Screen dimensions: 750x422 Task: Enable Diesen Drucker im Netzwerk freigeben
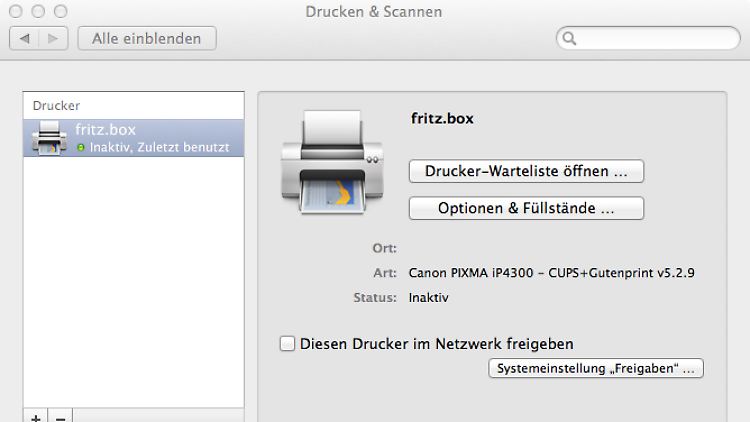point(288,343)
